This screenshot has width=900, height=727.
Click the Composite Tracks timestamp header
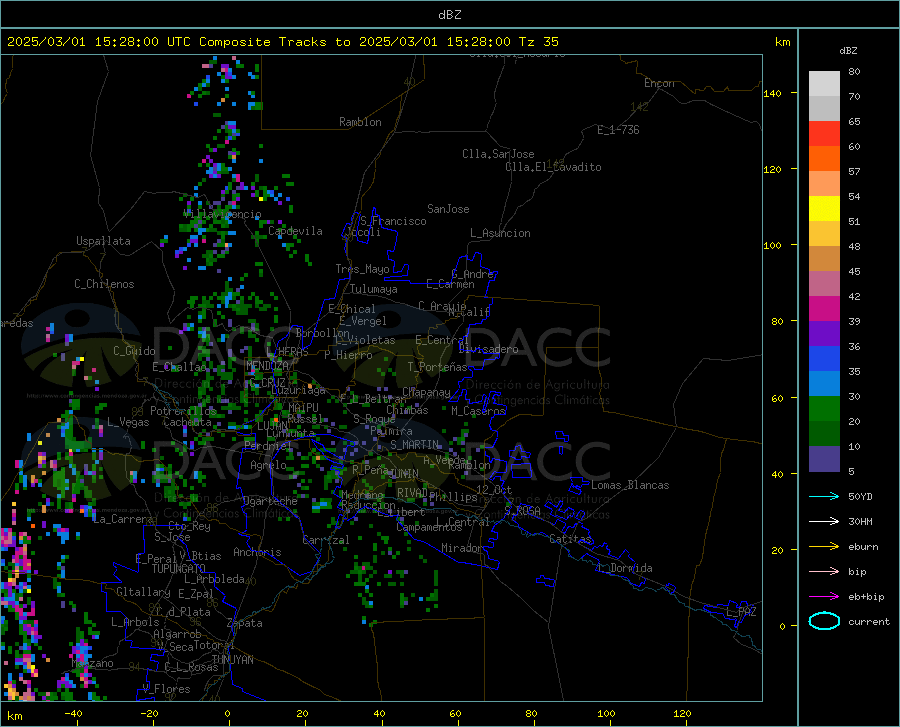(x=282, y=42)
